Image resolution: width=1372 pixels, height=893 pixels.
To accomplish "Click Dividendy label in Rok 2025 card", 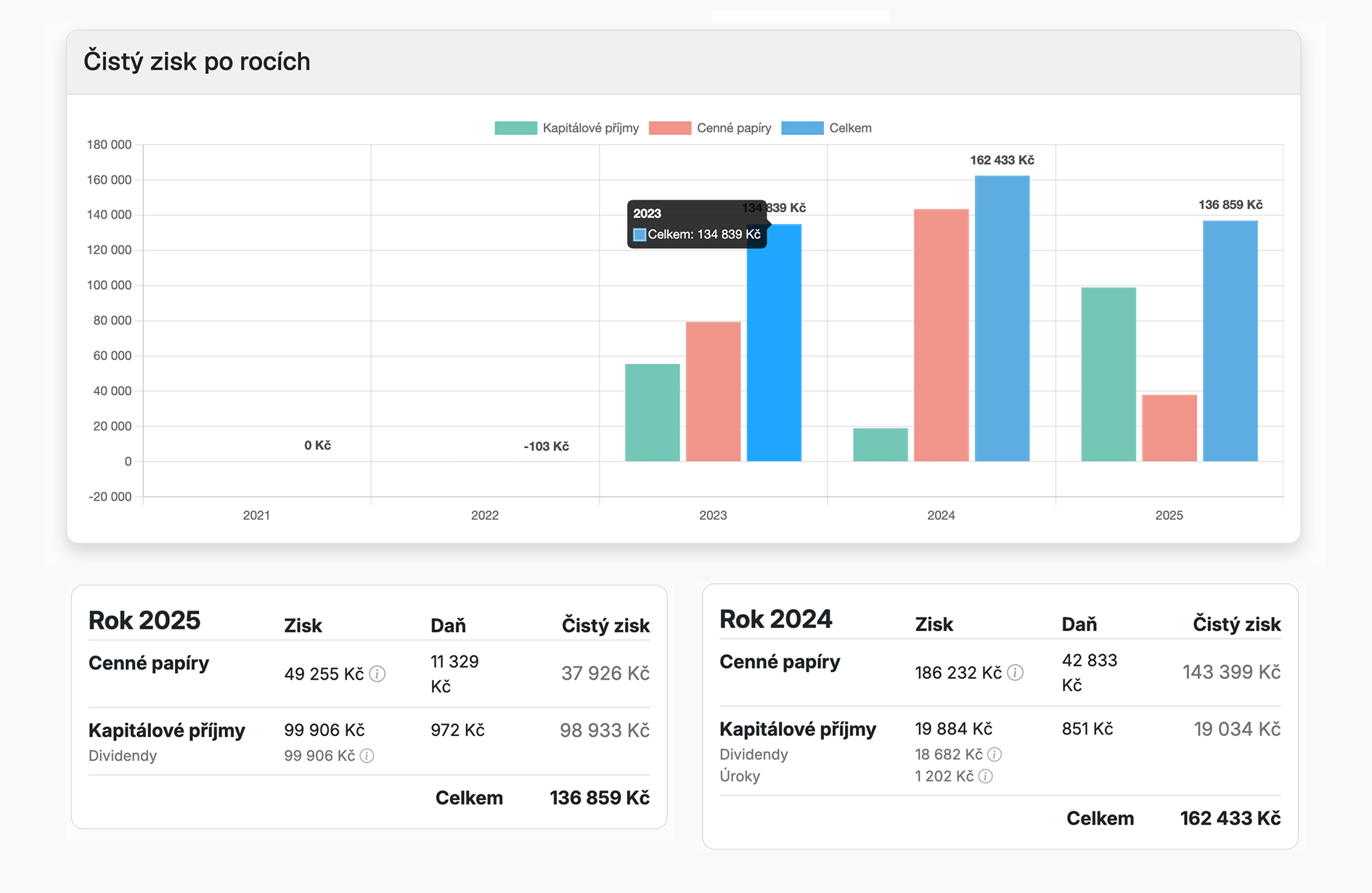I will (123, 756).
